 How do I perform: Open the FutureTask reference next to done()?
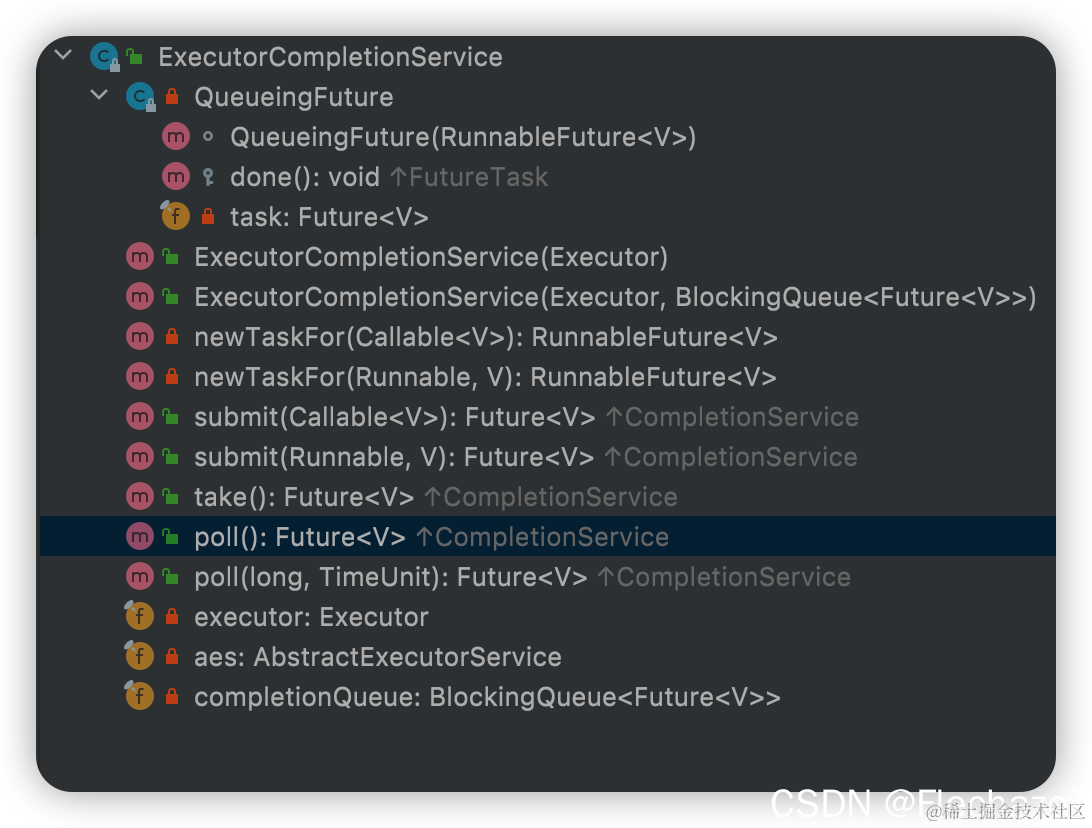coord(468,176)
